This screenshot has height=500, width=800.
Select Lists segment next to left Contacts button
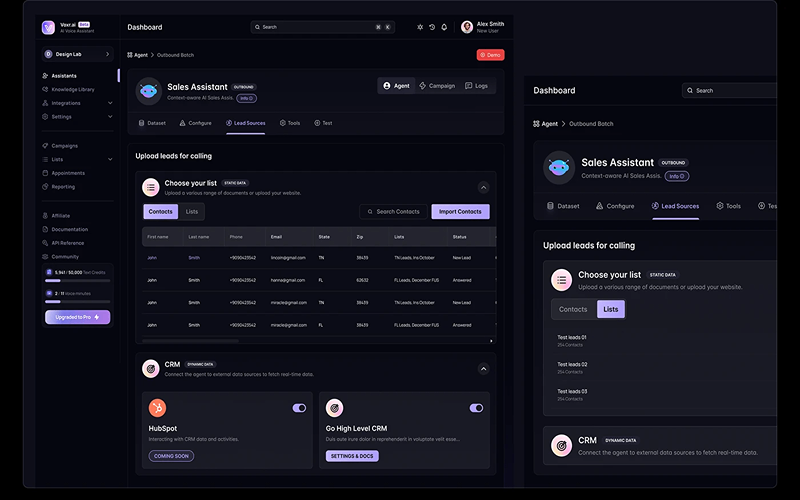point(192,212)
